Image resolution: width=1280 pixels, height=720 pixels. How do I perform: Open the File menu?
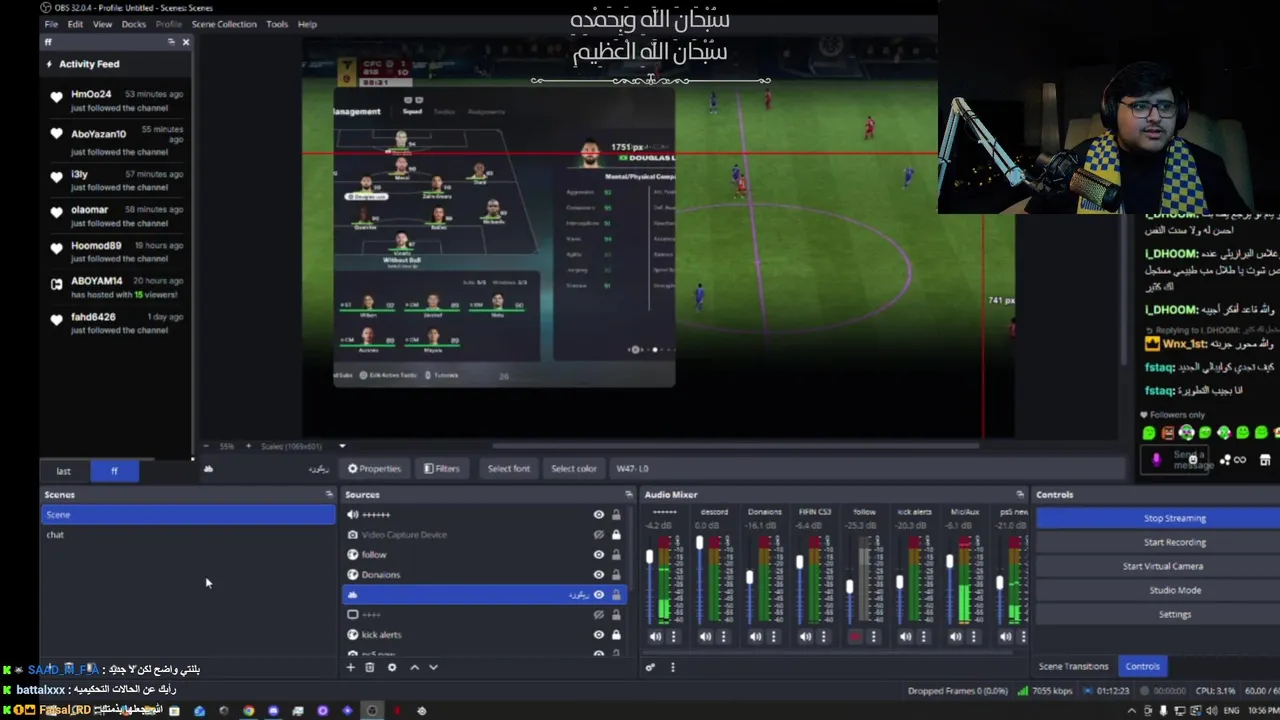coord(51,24)
